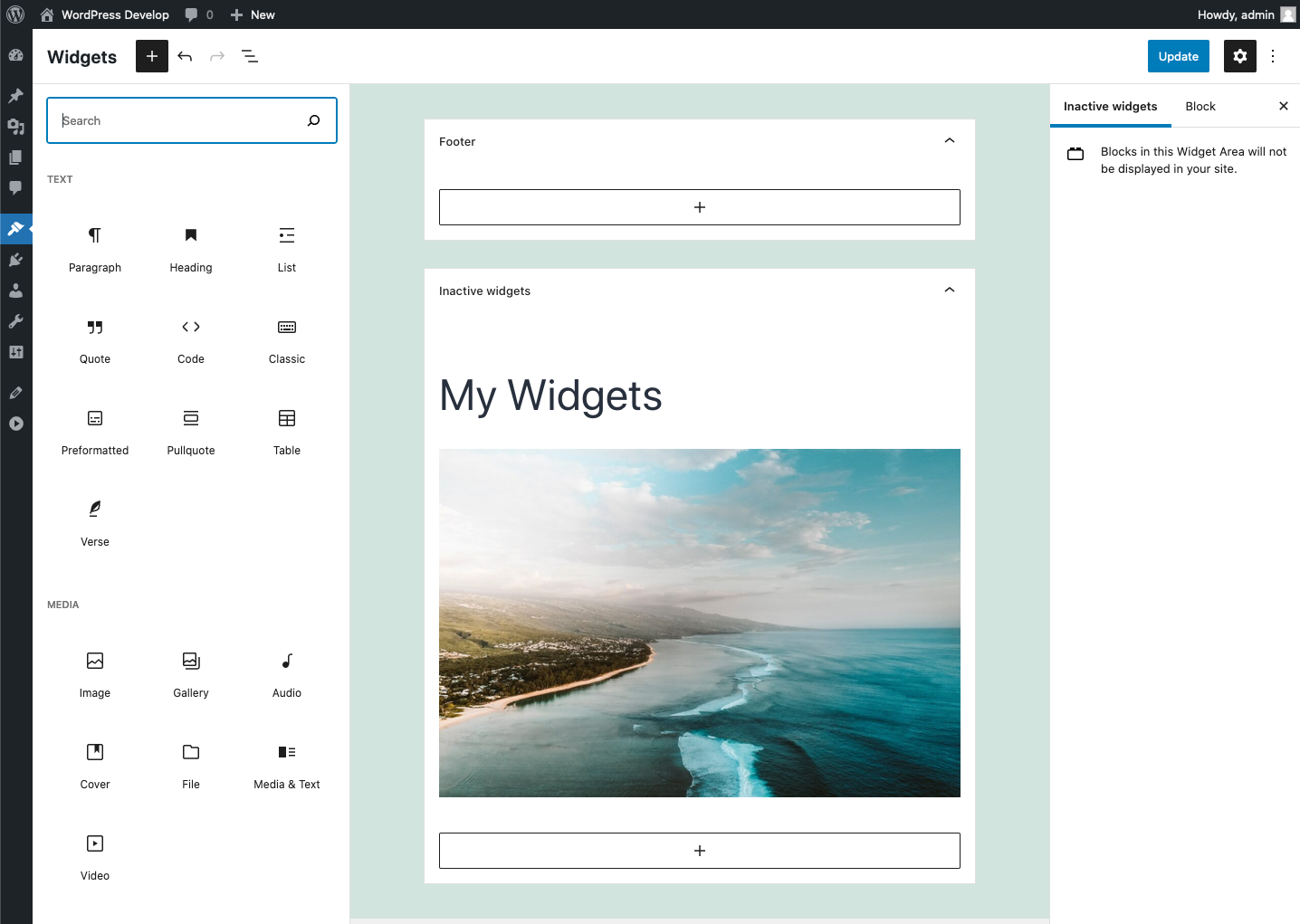This screenshot has width=1300, height=924.
Task: Open the WordPress Develop site menu
Action: pyautogui.click(x=105, y=14)
